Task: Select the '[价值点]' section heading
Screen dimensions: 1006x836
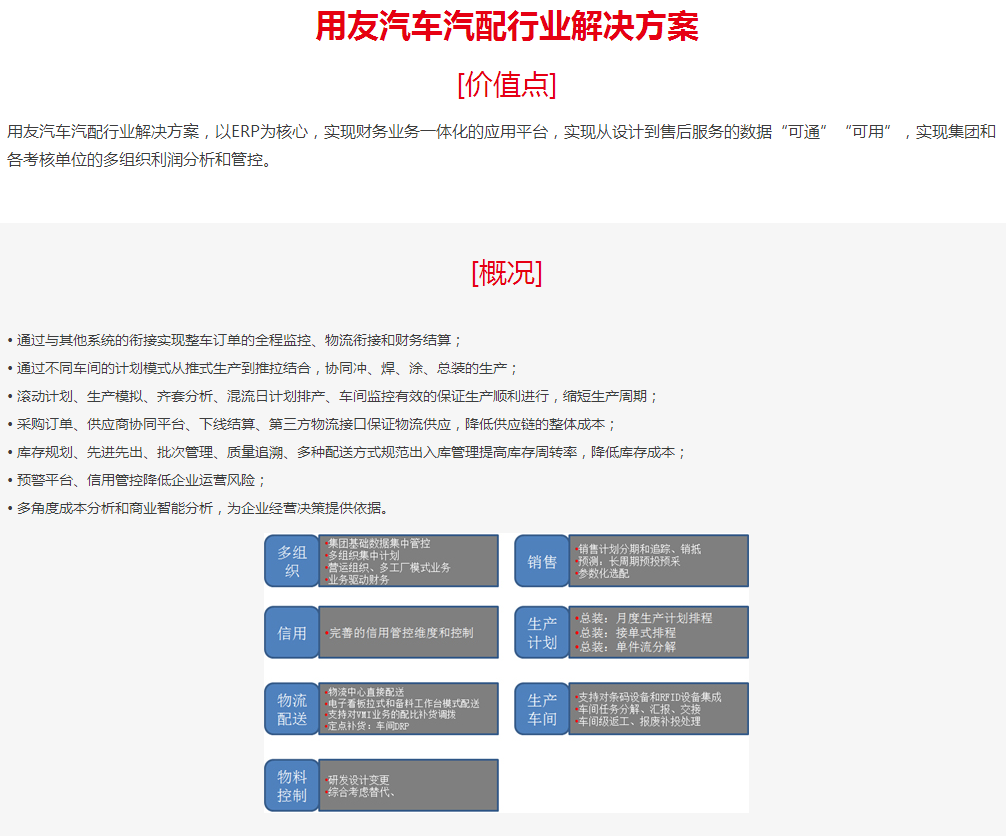Action: point(507,85)
